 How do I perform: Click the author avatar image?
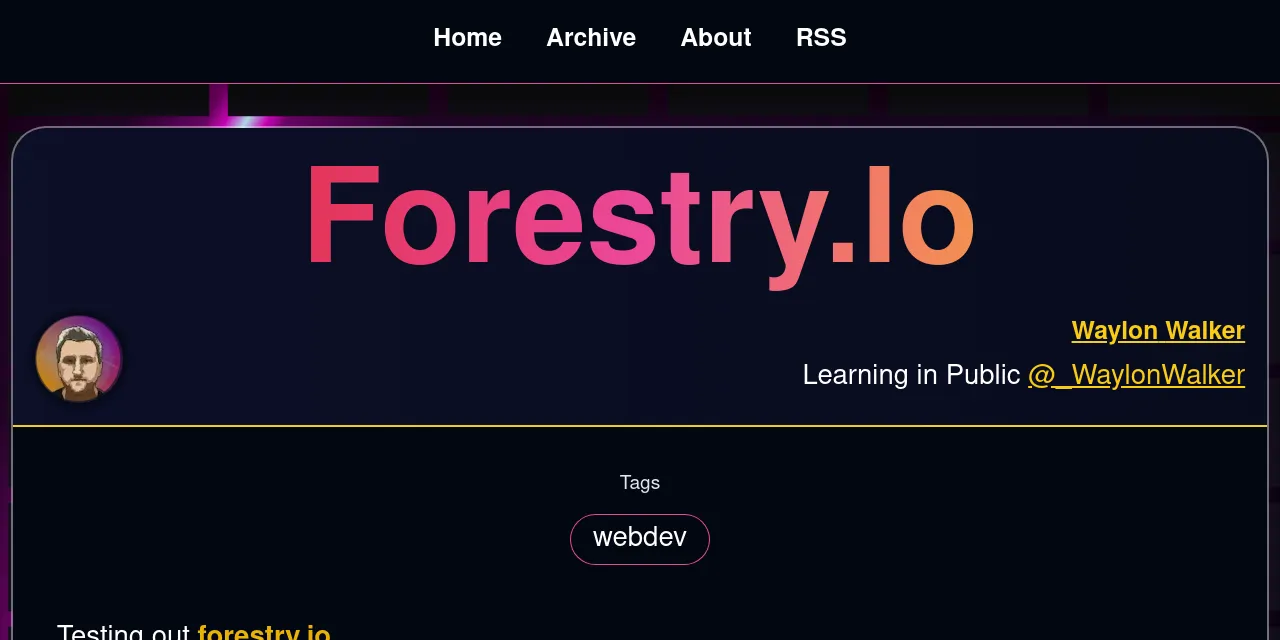pyautogui.click(x=79, y=359)
